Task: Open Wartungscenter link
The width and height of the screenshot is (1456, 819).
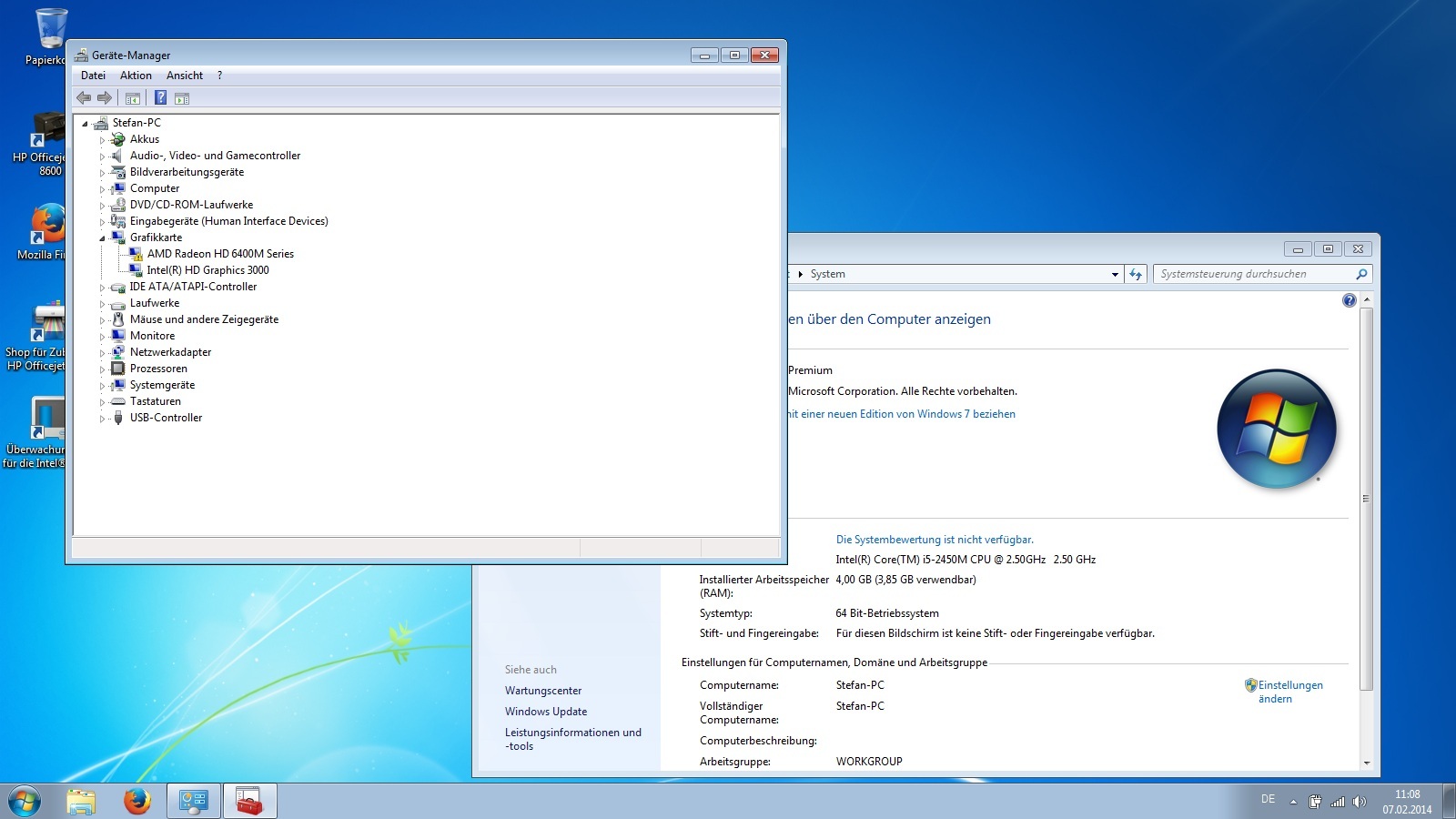Action: point(543,691)
